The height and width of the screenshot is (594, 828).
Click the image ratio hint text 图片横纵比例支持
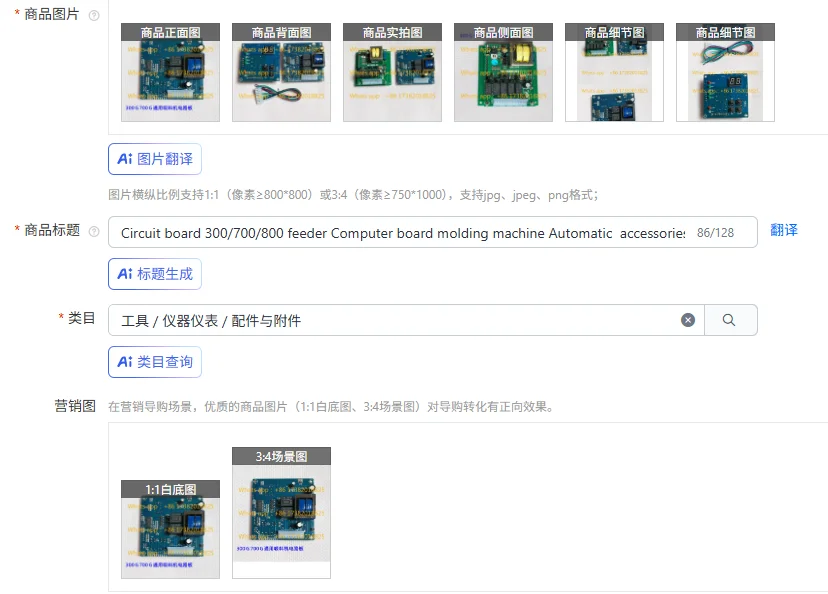point(353,195)
